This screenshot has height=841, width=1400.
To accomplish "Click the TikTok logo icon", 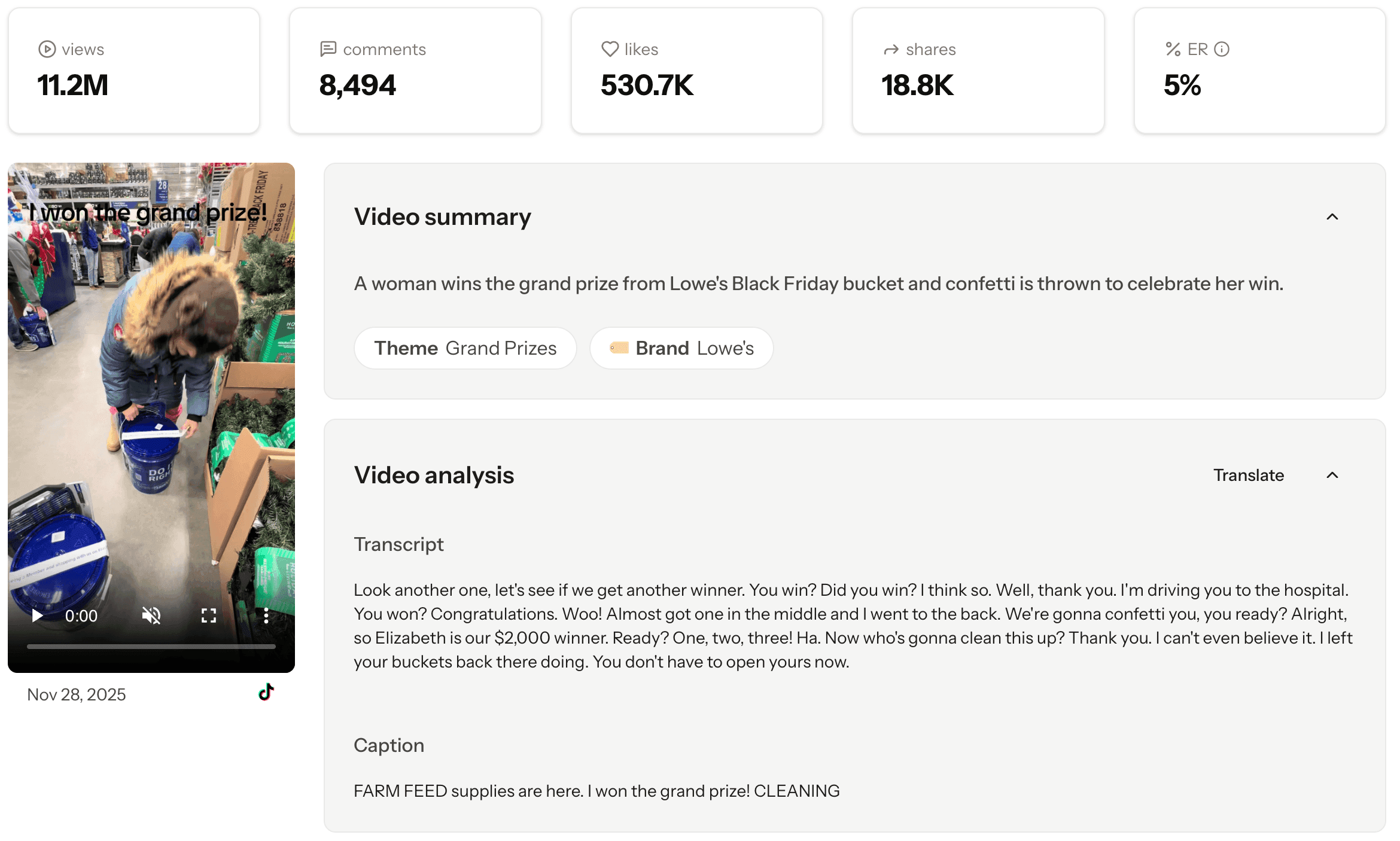I will point(266,693).
